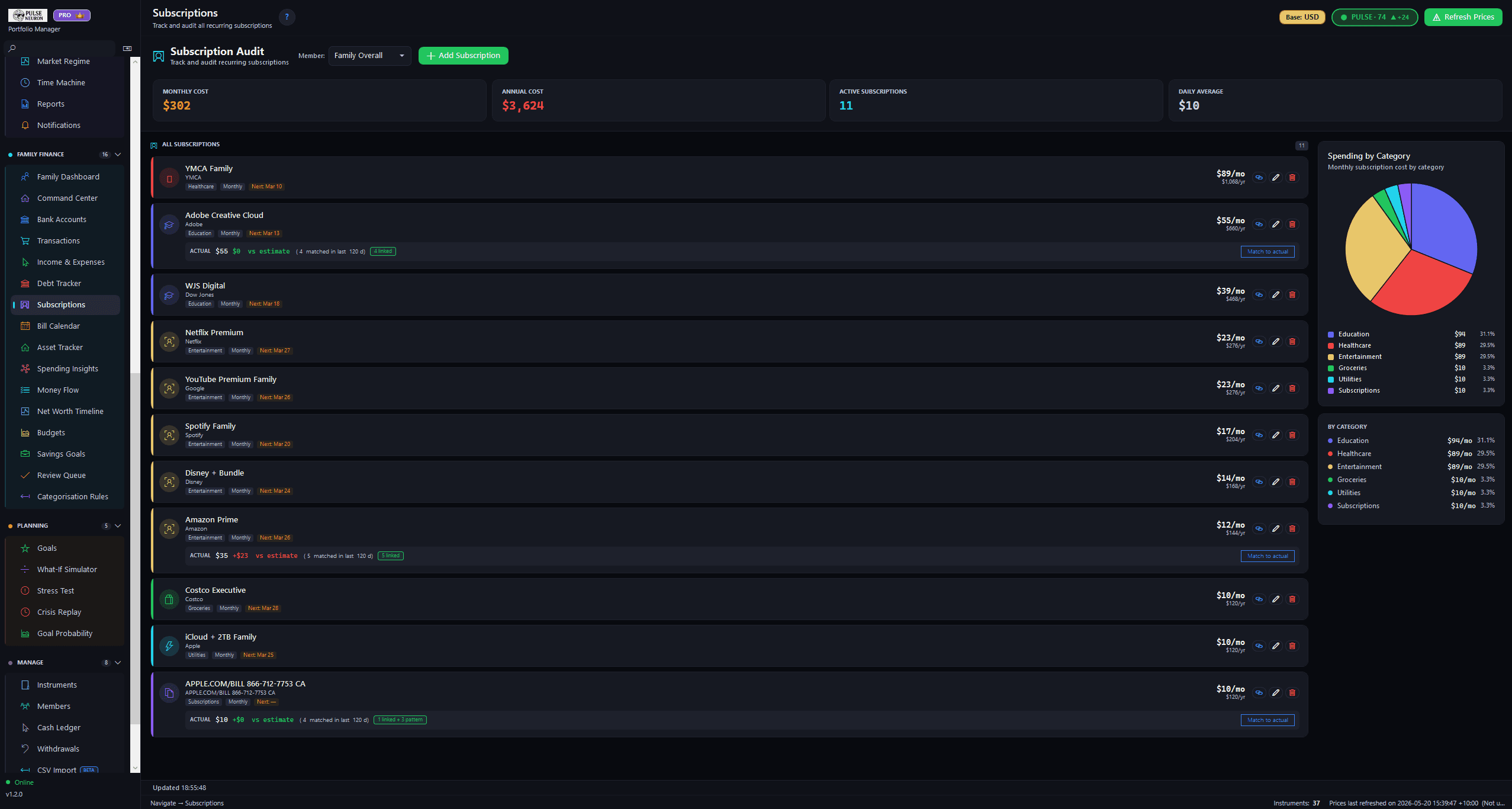Click the Refresh Prices button
This screenshot has height=809, width=1512.
1463,17
